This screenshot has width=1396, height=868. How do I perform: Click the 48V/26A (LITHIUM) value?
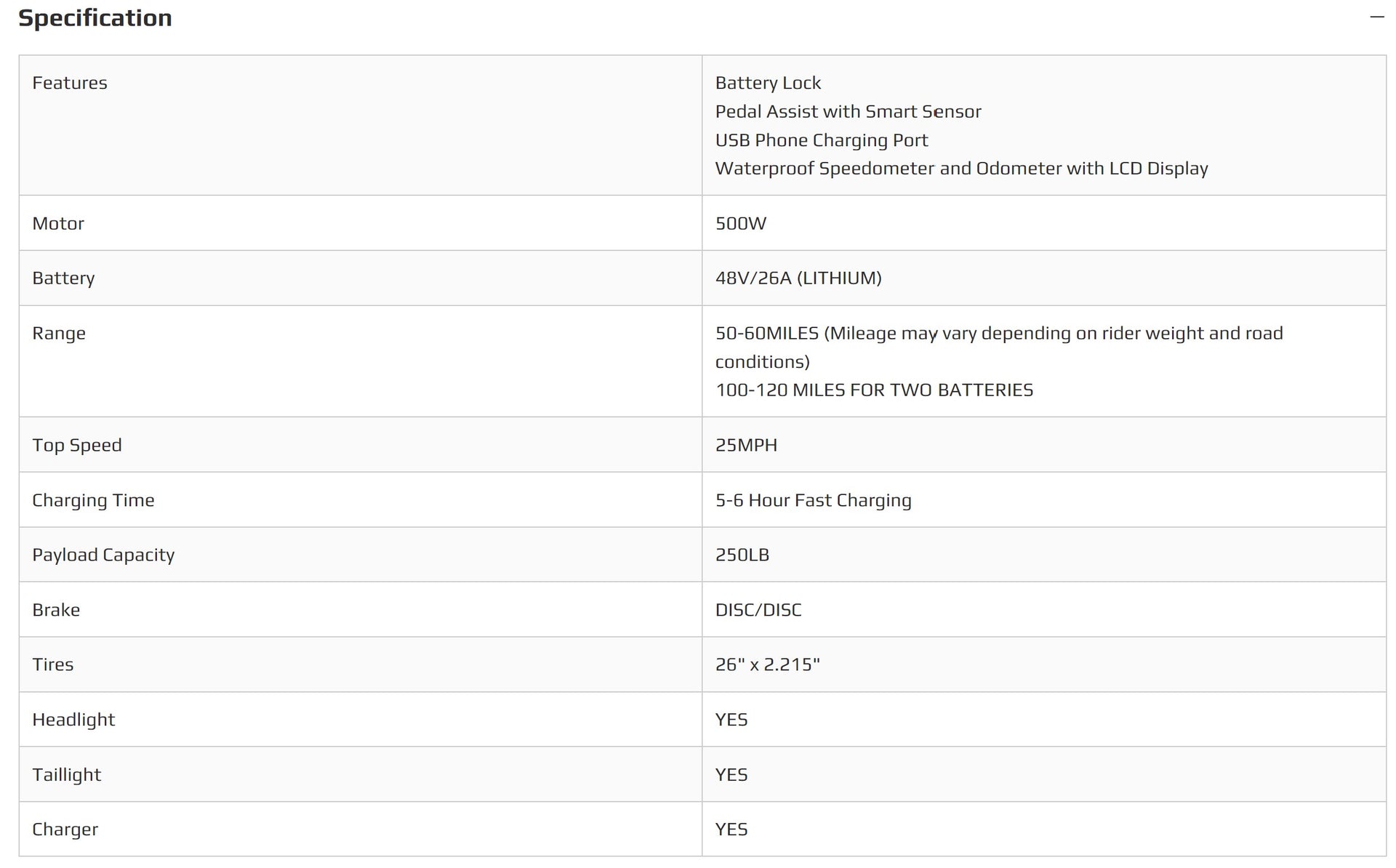tap(798, 278)
